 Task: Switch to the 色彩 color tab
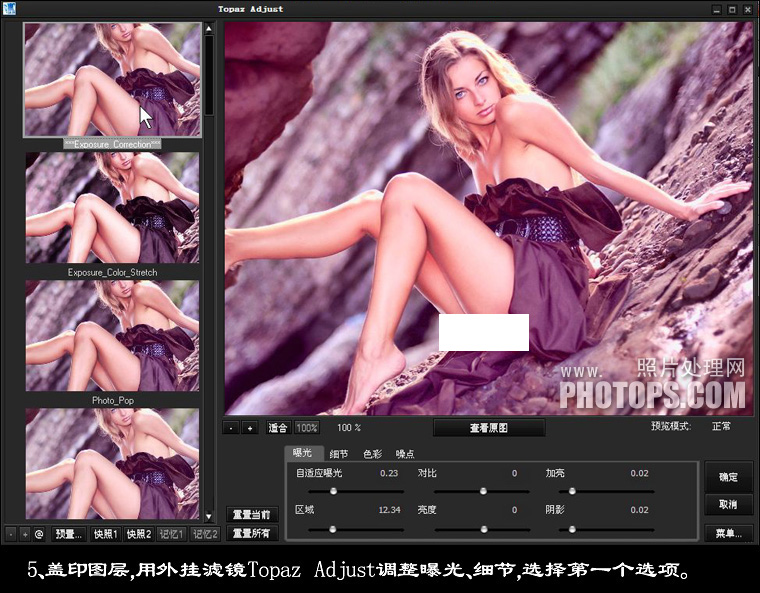[x=372, y=454]
